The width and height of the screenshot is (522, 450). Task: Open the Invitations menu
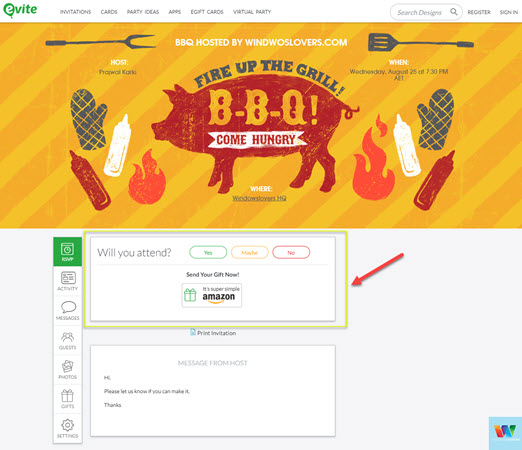(75, 12)
